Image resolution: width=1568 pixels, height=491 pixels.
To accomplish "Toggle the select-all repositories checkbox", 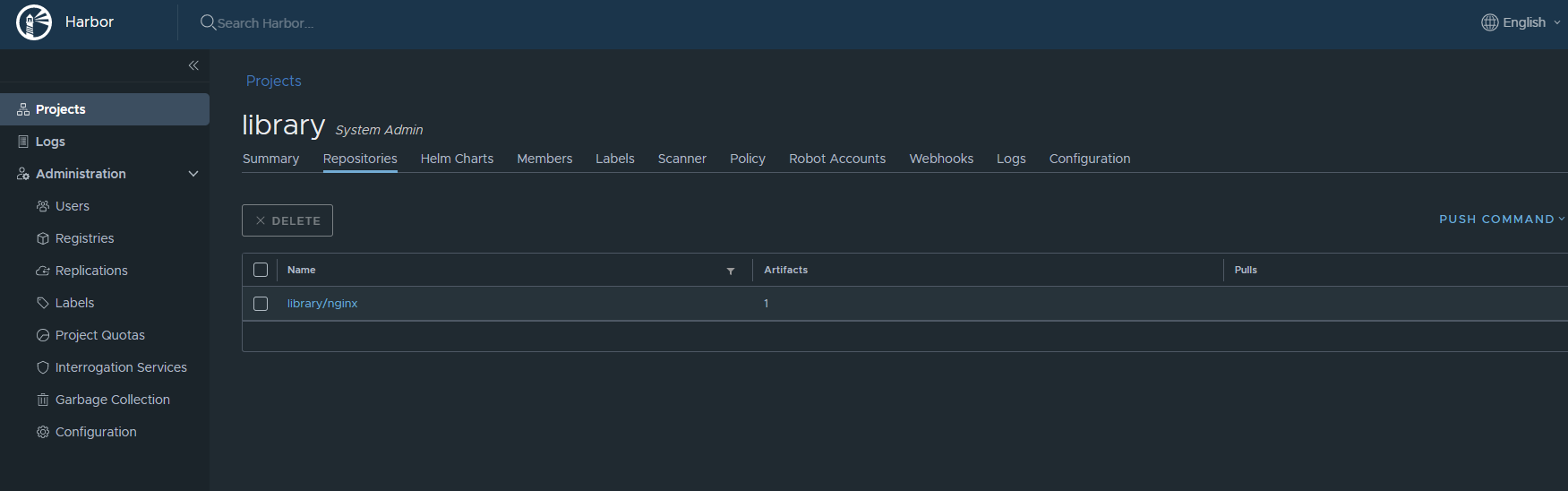I will click(x=261, y=270).
